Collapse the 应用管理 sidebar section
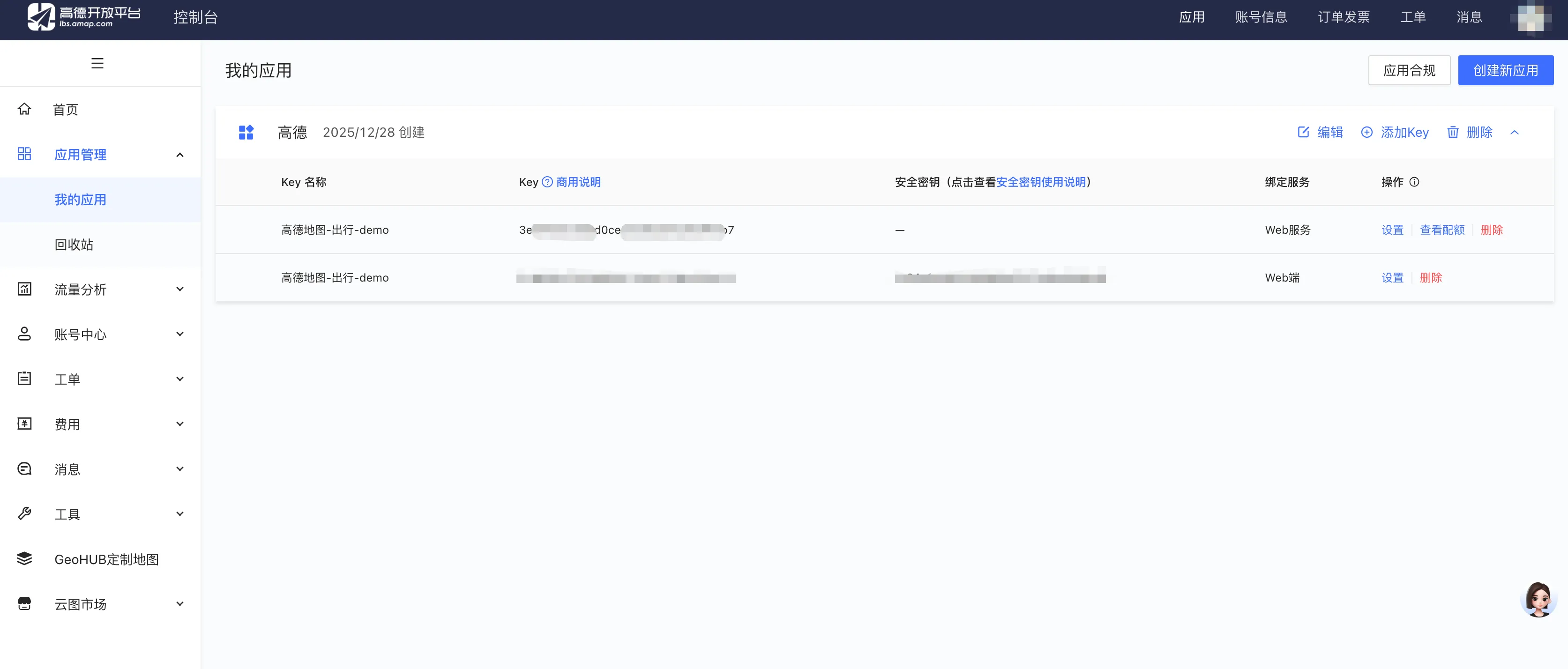This screenshot has height=669, width=1568. [179, 155]
